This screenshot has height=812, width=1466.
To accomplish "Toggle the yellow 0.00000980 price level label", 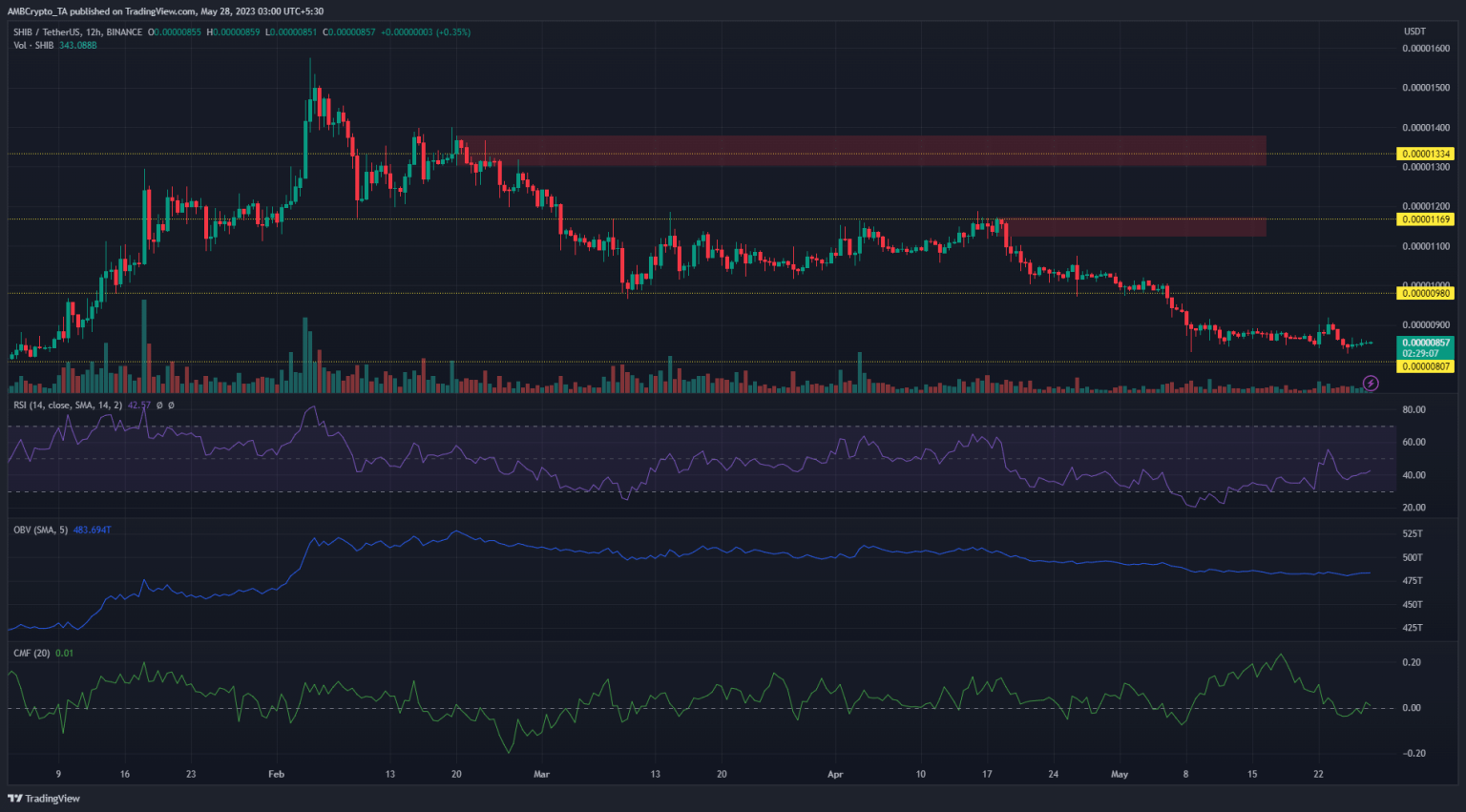I will [1425, 295].
